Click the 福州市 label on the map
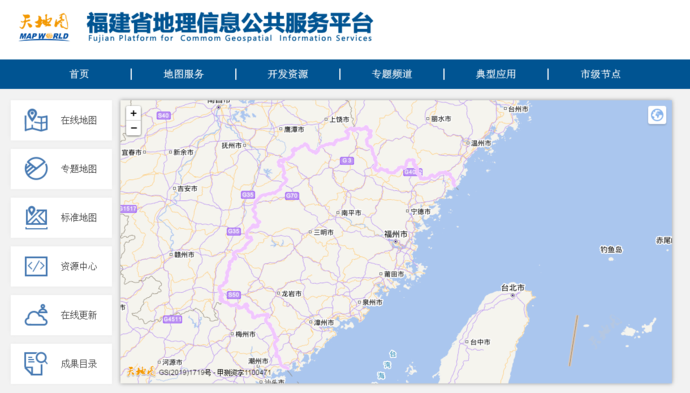 pos(396,234)
